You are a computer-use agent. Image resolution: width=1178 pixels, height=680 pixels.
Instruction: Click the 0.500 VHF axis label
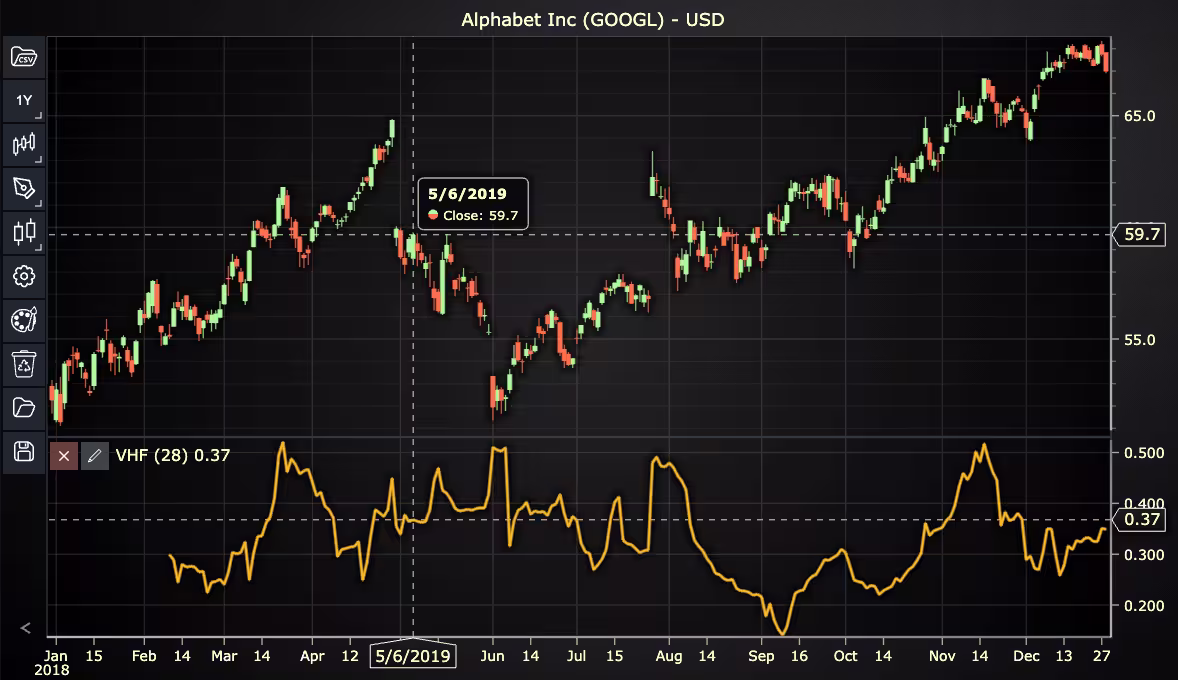[x=1144, y=453]
